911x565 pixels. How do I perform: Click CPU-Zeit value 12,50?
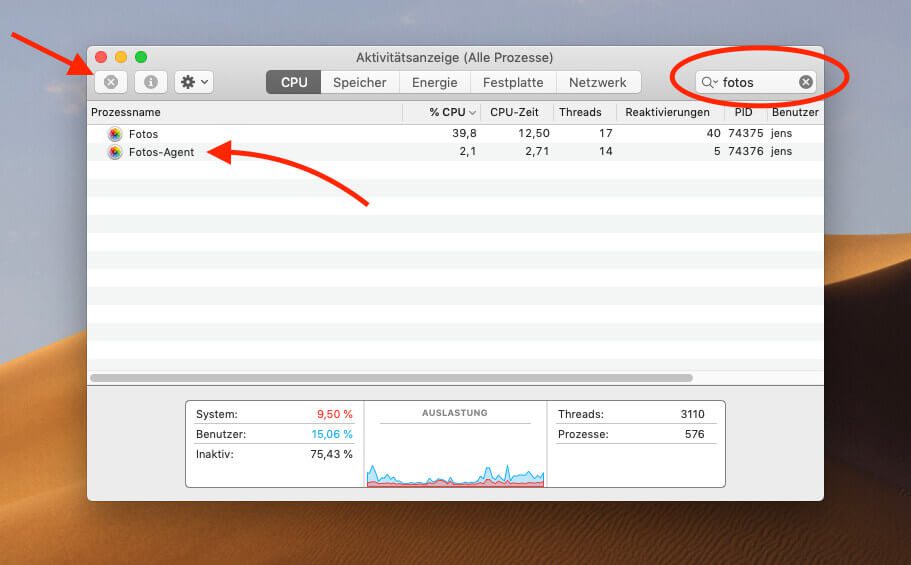[x=534, y=133]
